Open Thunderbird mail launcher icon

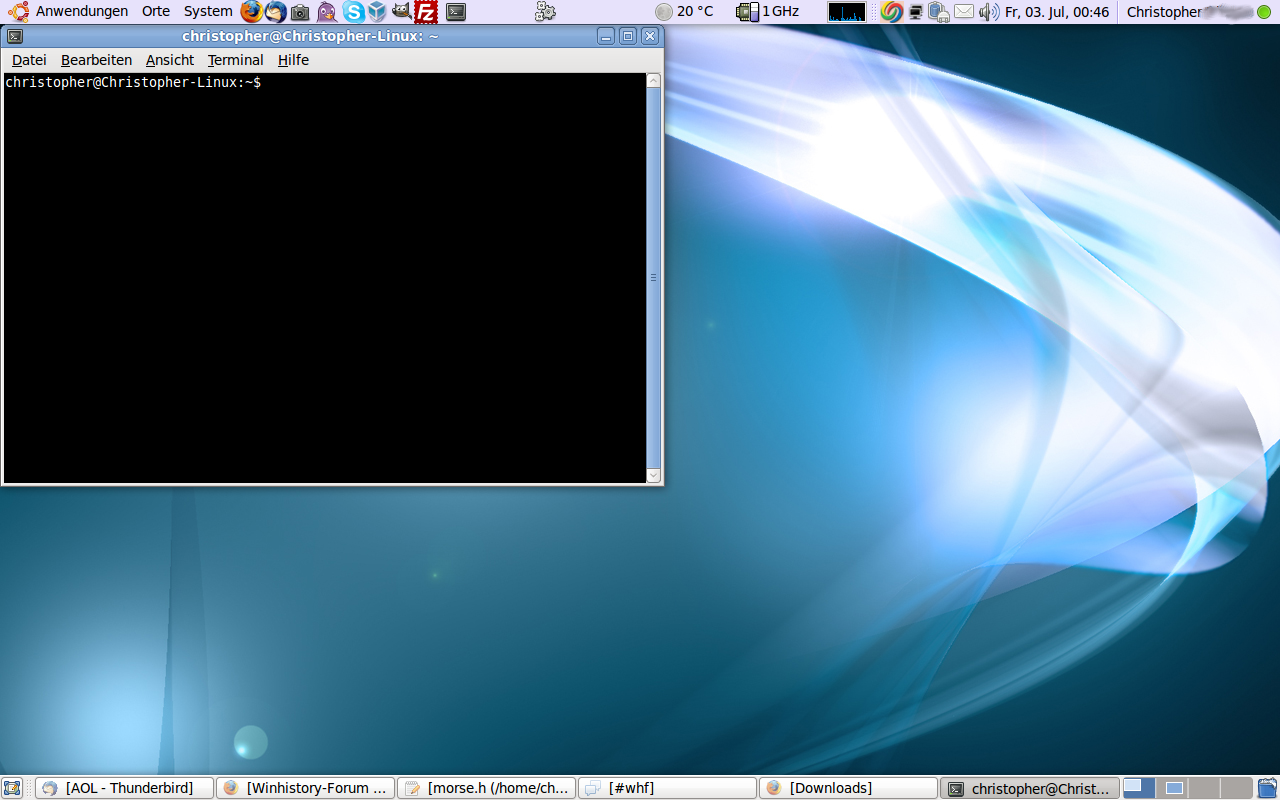[275, 12]
